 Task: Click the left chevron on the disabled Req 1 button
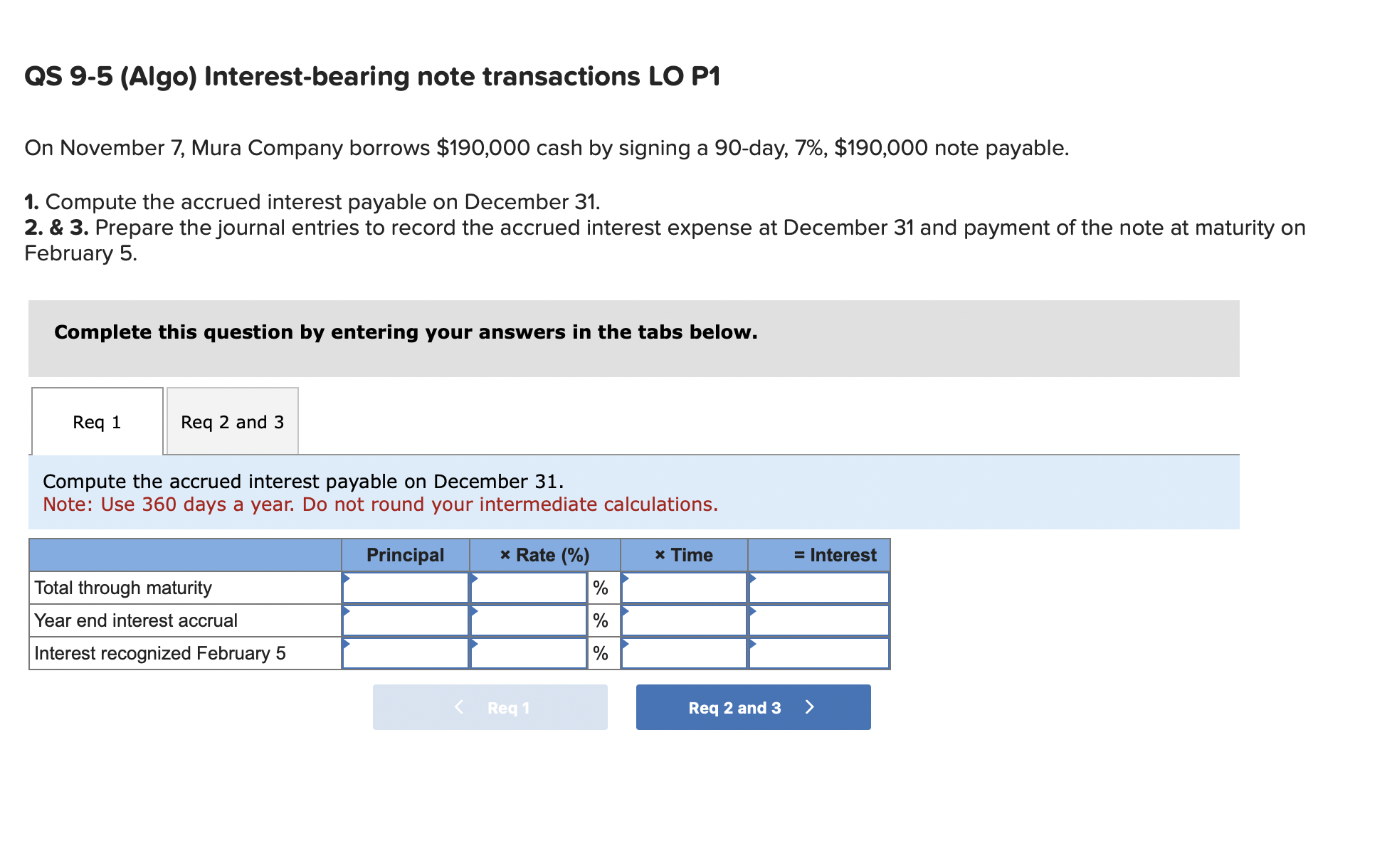pos(459,707)
